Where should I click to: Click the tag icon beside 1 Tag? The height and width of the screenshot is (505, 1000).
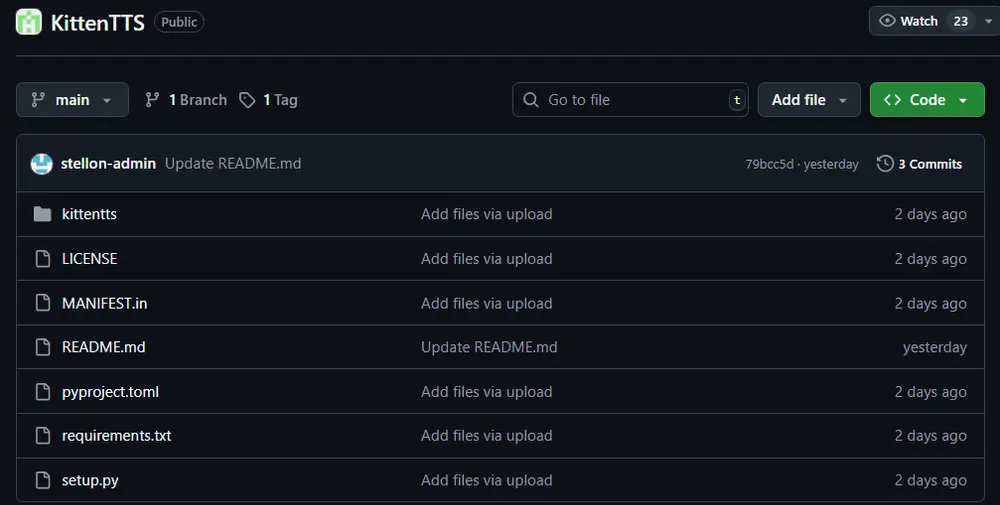247,100
